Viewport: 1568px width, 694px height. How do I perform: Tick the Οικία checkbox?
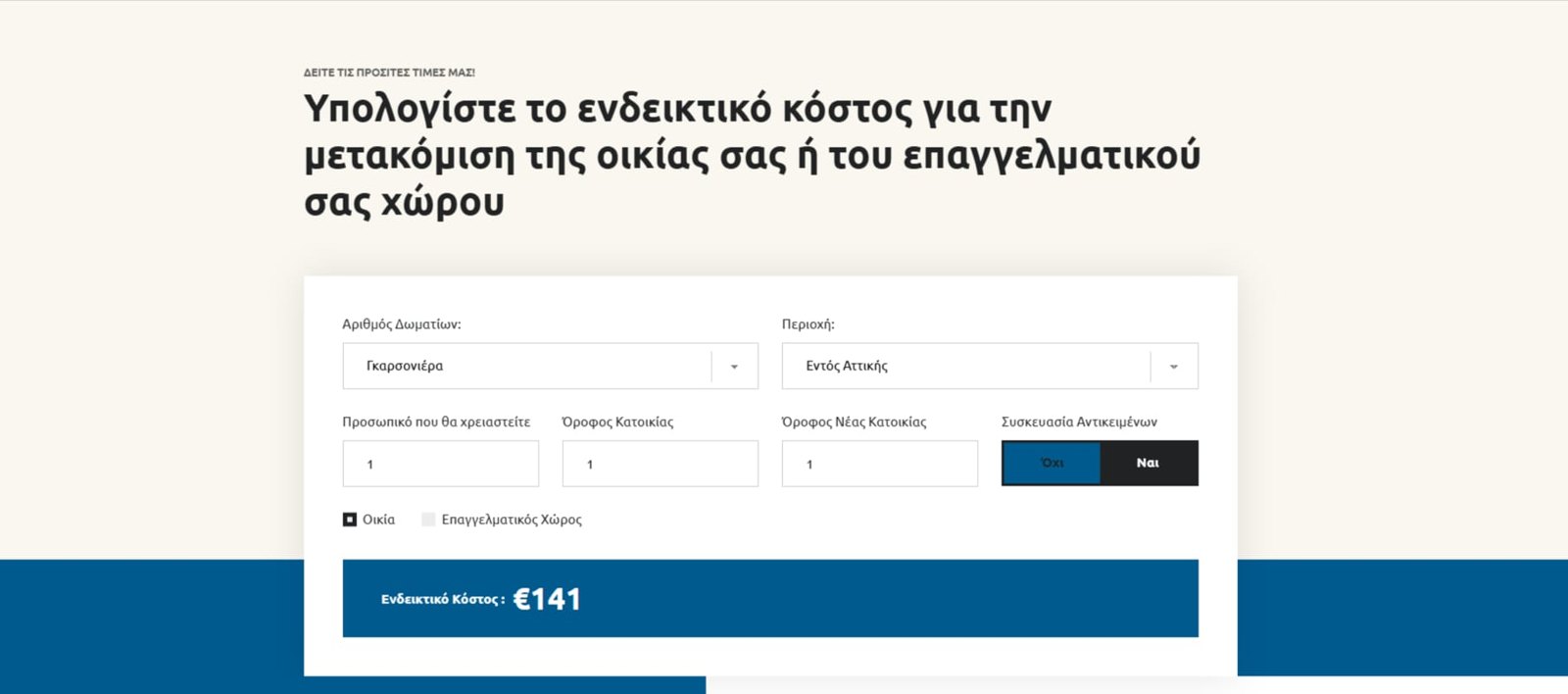[x=350, y=520]
